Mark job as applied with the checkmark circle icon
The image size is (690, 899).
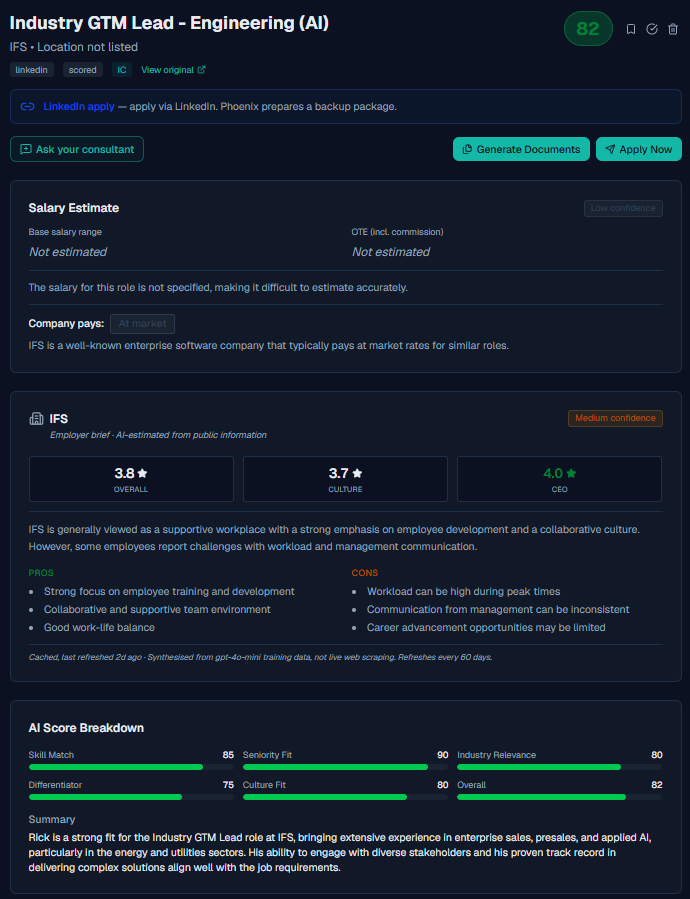[652, 29]
